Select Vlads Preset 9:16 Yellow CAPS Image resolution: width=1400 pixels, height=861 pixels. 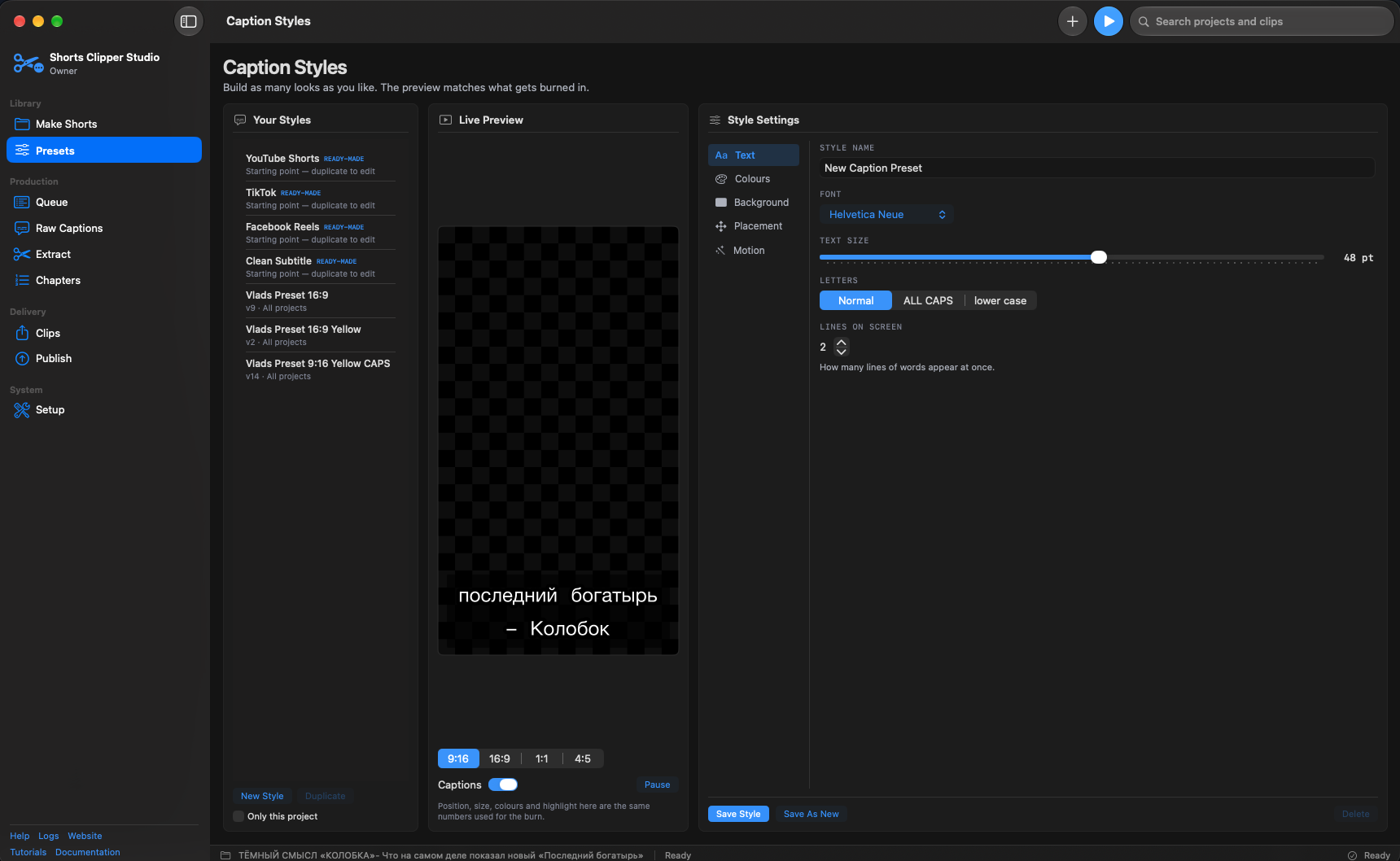[321, 369]
